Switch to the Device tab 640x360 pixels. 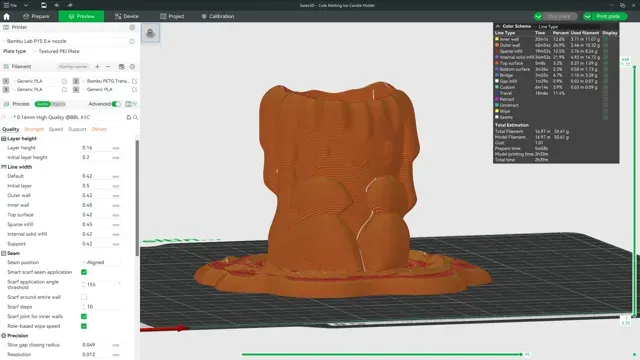tap(127, 16)
